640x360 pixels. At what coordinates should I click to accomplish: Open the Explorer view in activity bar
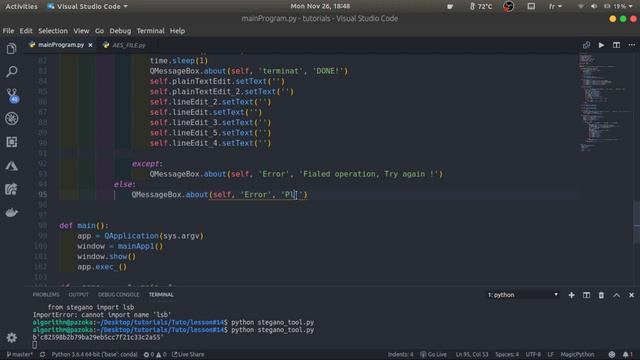pos(11,49)
